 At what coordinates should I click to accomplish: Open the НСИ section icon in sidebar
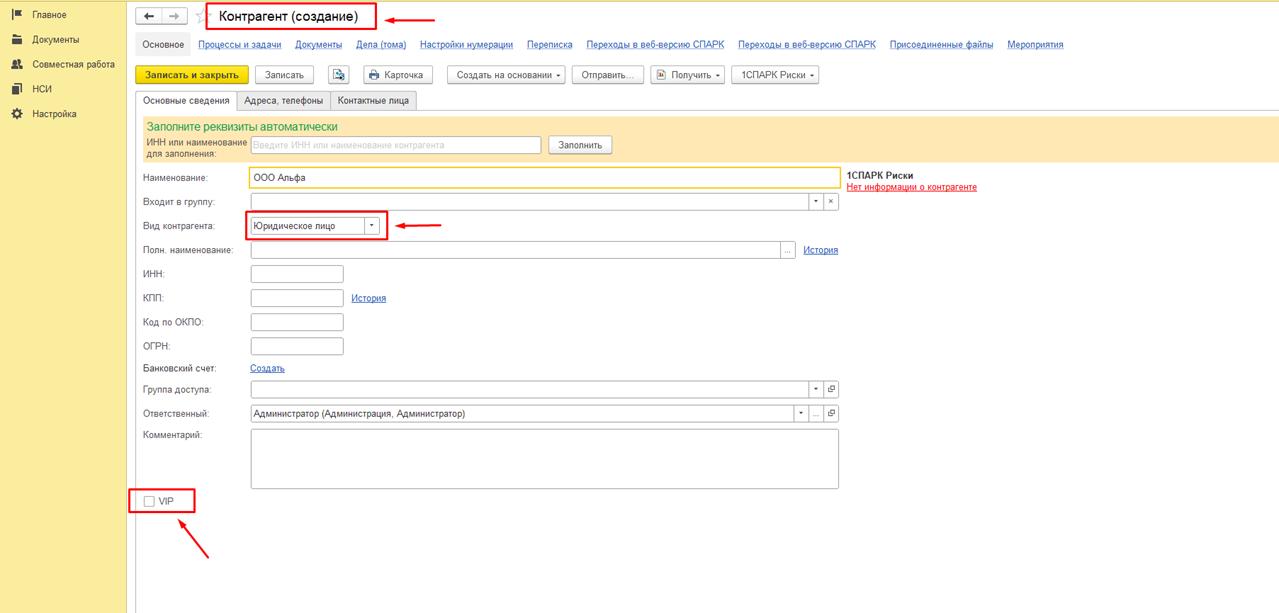click(17, 89)
